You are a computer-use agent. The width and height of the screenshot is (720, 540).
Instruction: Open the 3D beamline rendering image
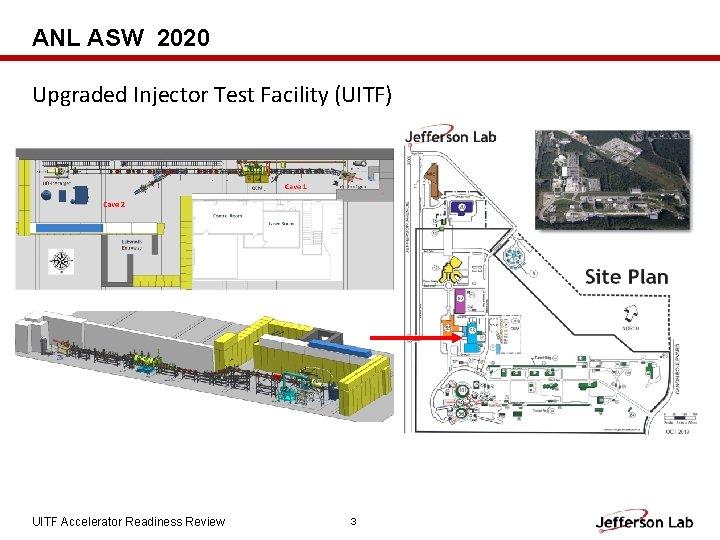click(204, 364)
